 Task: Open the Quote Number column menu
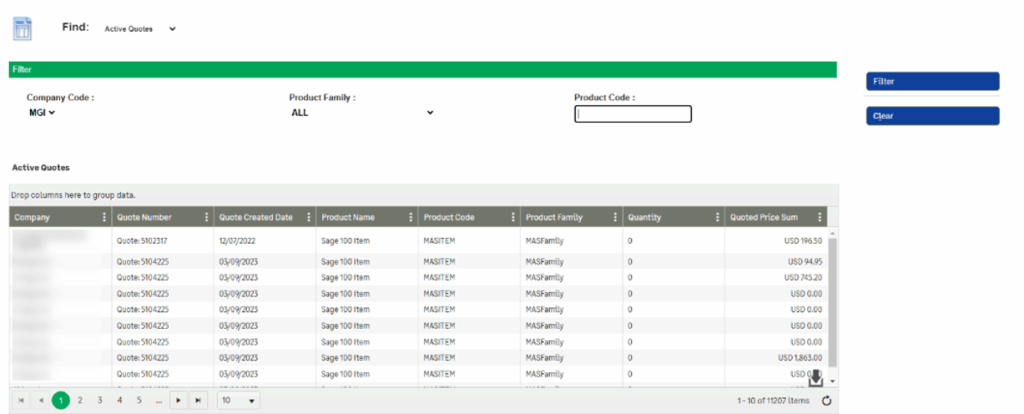click(x=207, y=217)
